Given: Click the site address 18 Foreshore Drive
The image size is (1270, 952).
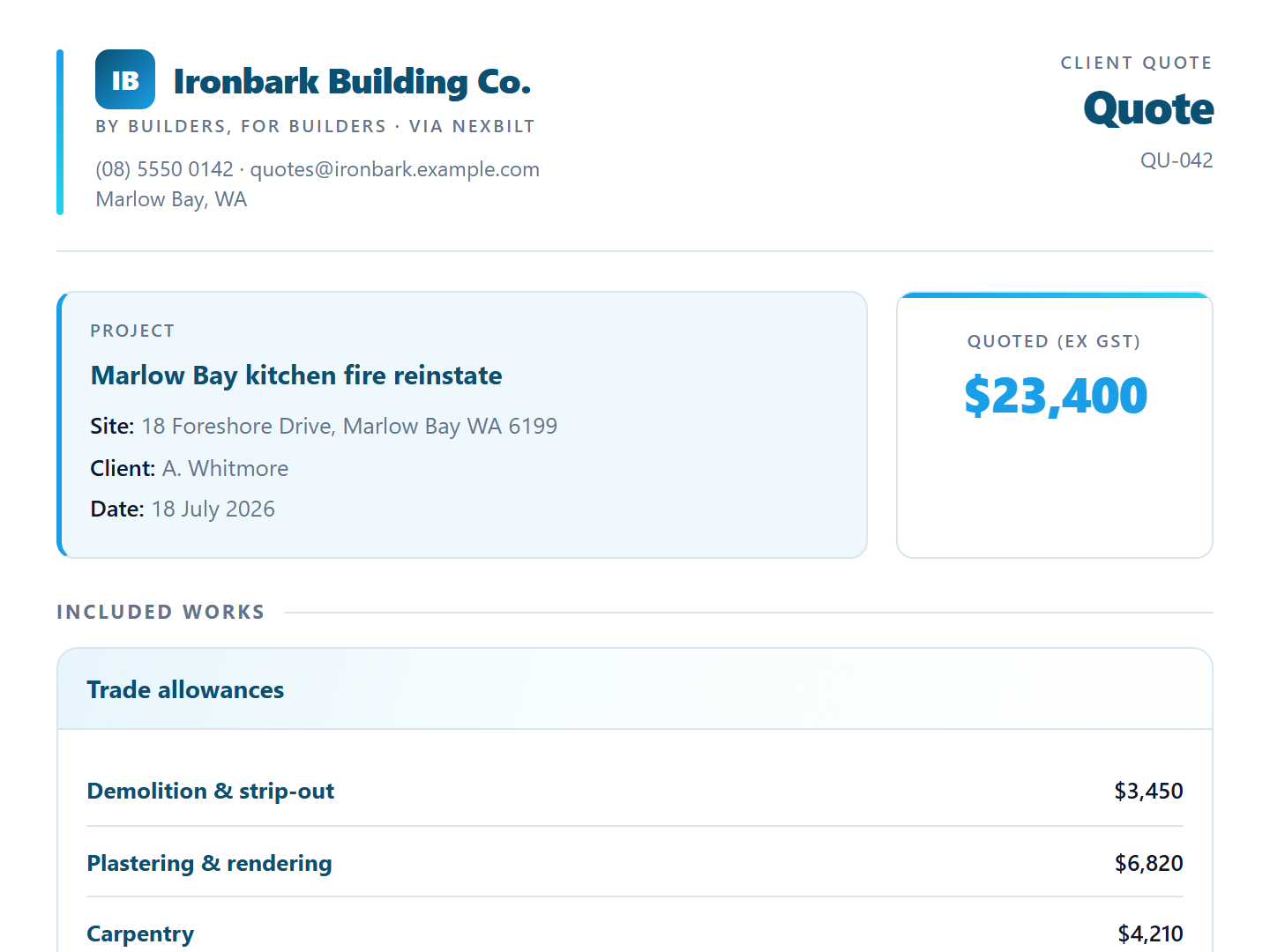Looking at the screenshot, I should point(349,427).
